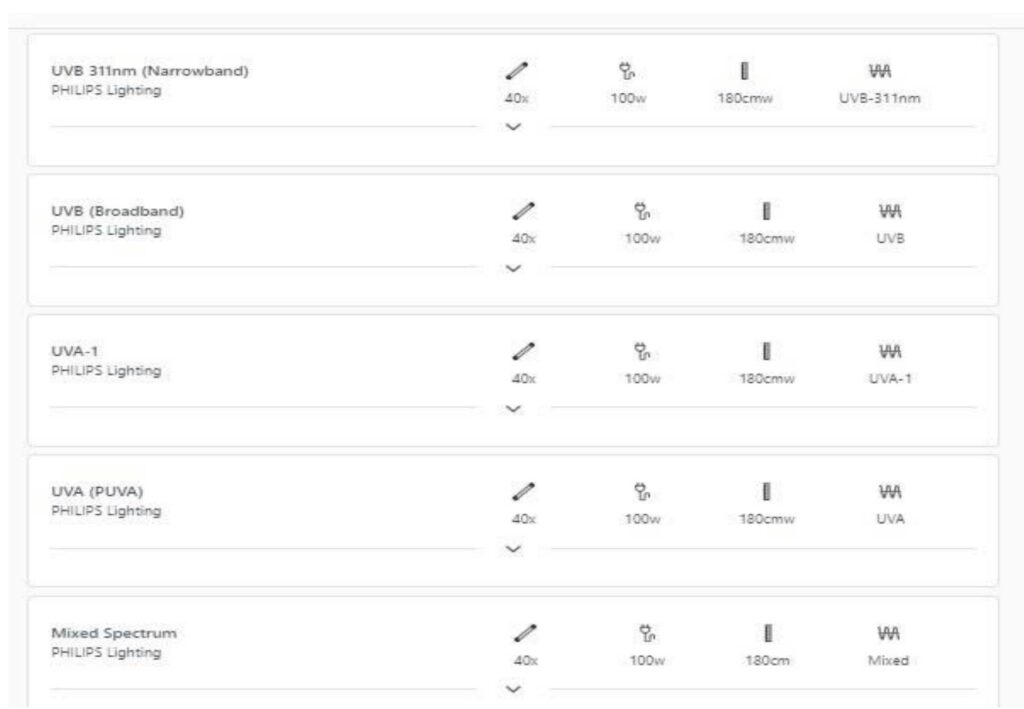
Task: Click the lamp length icon for UVB Broadband
Action: click(x=765, y=212)
